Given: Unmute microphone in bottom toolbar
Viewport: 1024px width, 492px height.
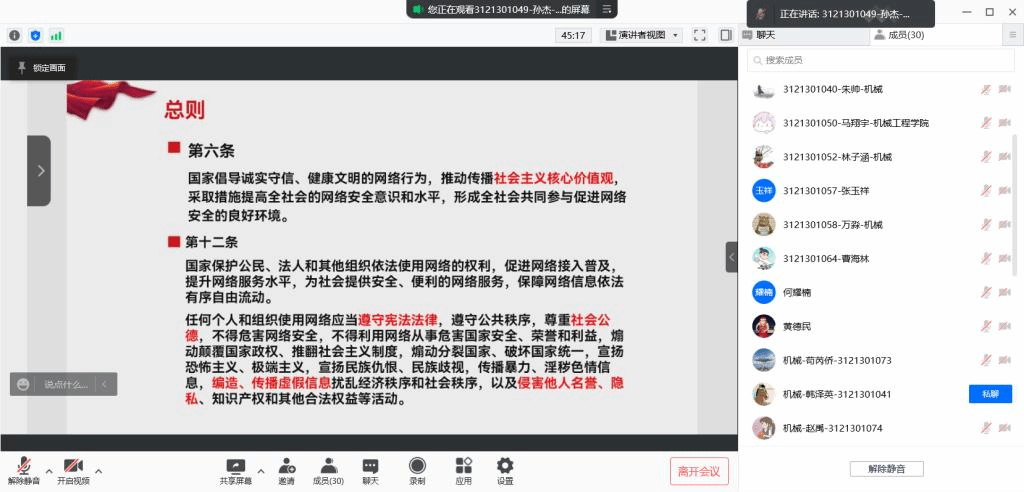Looking at the screenshot, I should coord(23,467).
